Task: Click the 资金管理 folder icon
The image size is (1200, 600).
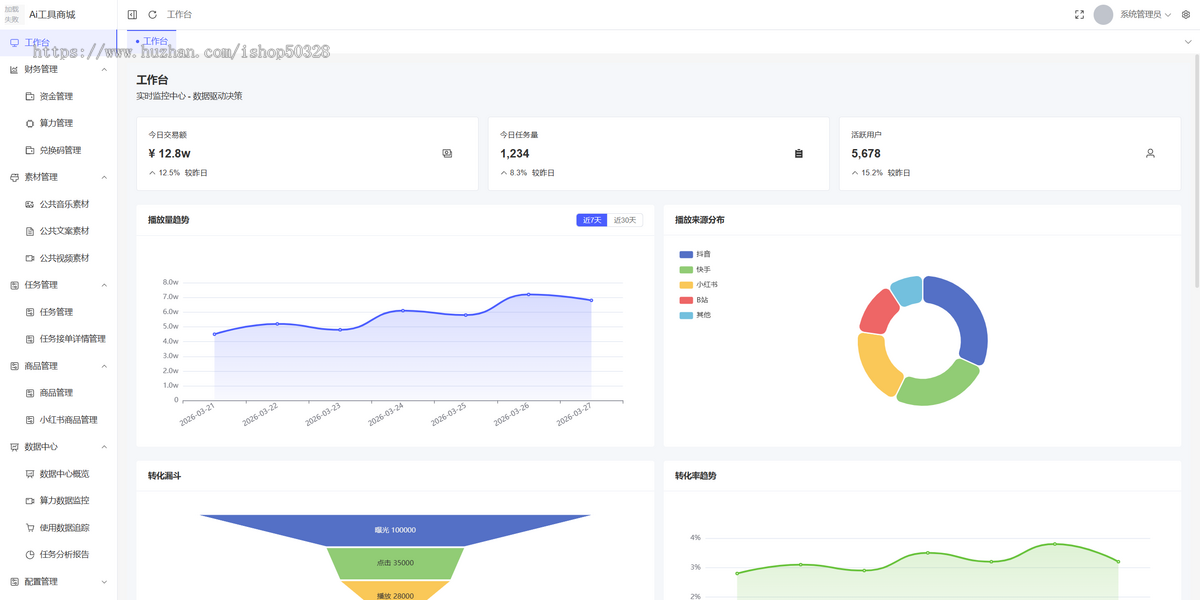Action: coord(30,96)
